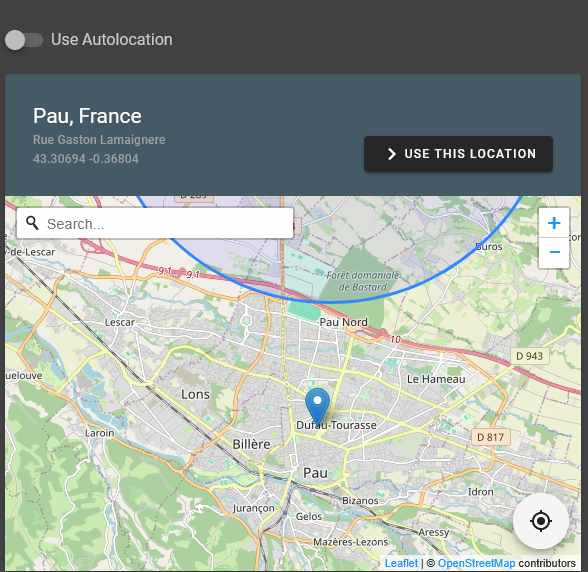
Task: Click the chevron arrow in Use This Location
Action: pos(391,154)
